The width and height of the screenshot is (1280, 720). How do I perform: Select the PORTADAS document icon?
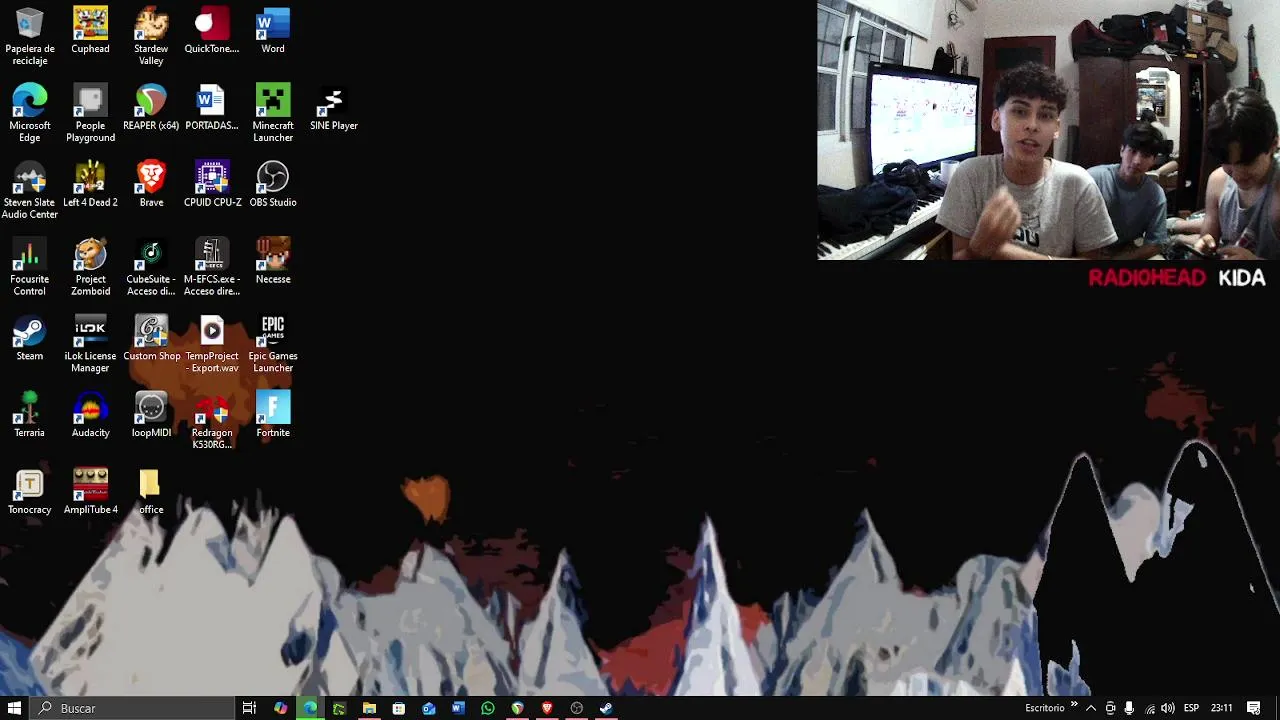pyautogui.click(x=212, y=108)
